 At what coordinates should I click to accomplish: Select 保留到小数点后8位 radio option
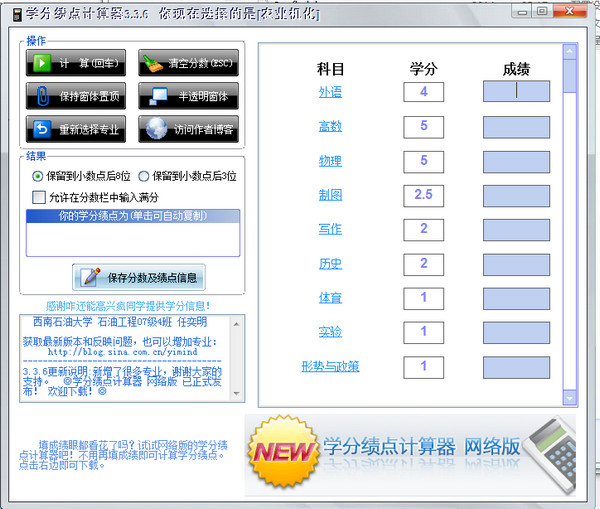(x=37, y=176)
